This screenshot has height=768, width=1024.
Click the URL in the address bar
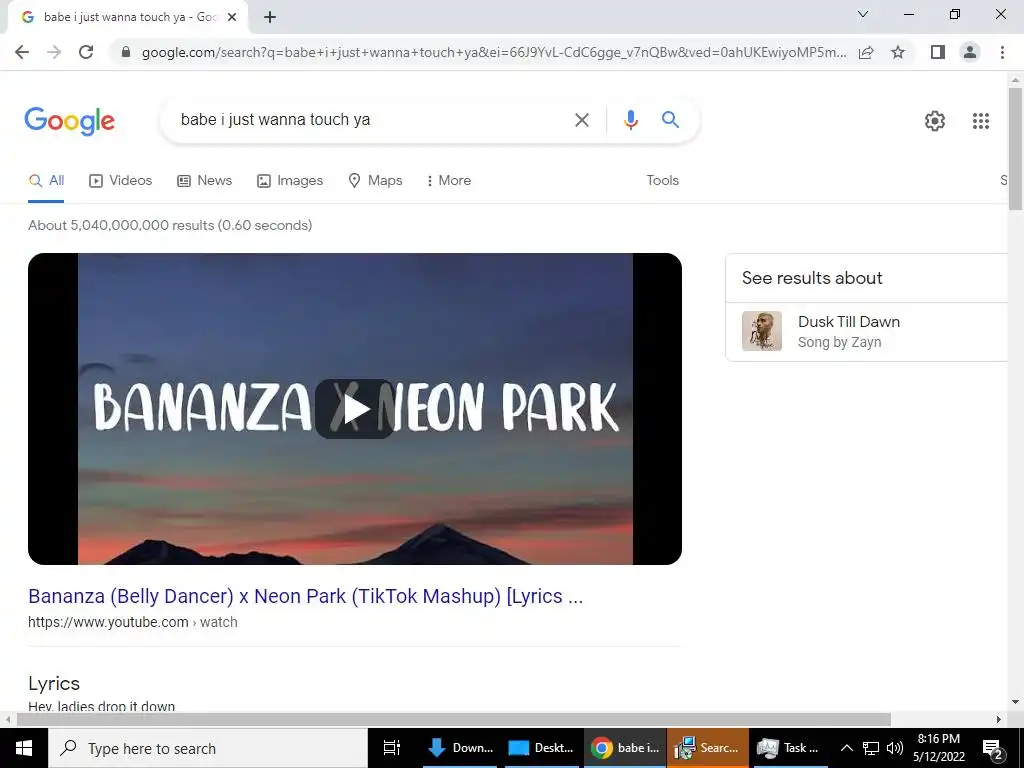point(494,52)
